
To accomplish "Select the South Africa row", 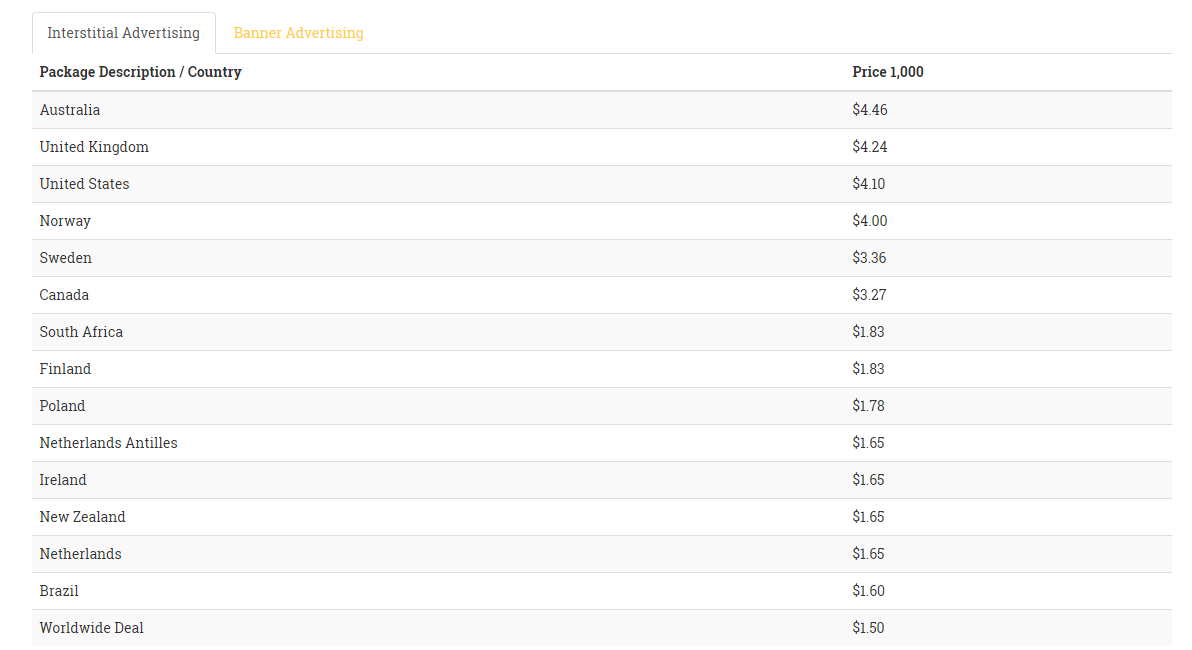I will pyautogui.click(x=601, y=332).
